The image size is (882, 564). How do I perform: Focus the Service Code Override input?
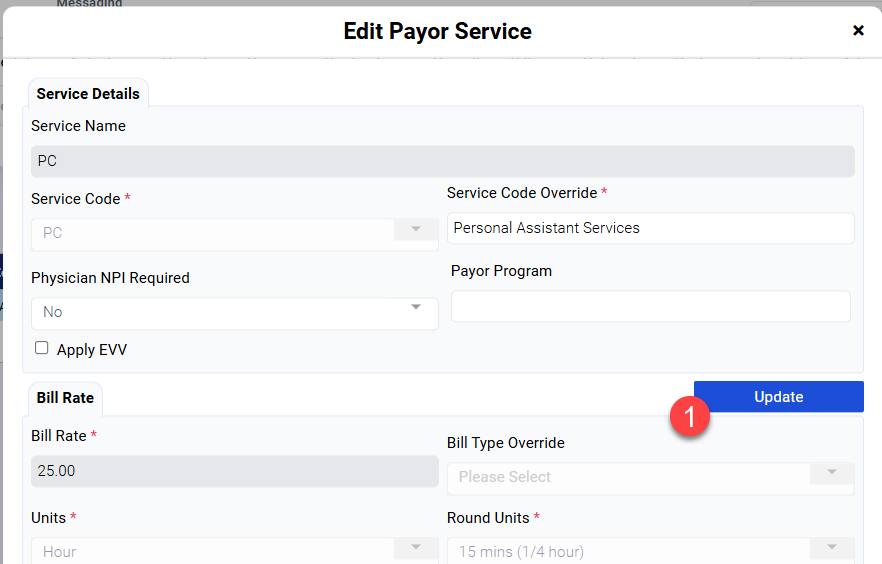pyautogui.click(x=650, y=228)
